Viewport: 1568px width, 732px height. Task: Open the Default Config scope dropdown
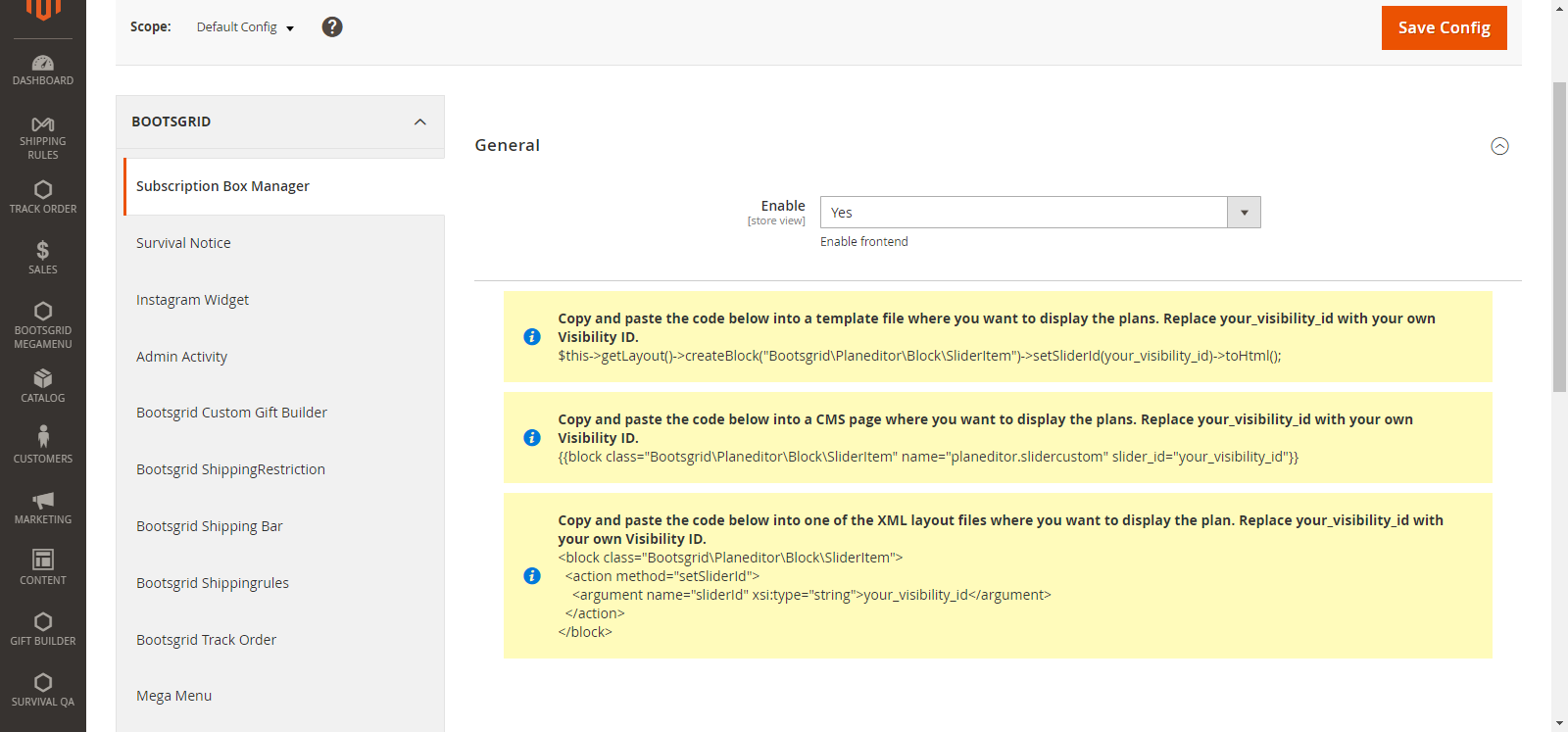245,27
